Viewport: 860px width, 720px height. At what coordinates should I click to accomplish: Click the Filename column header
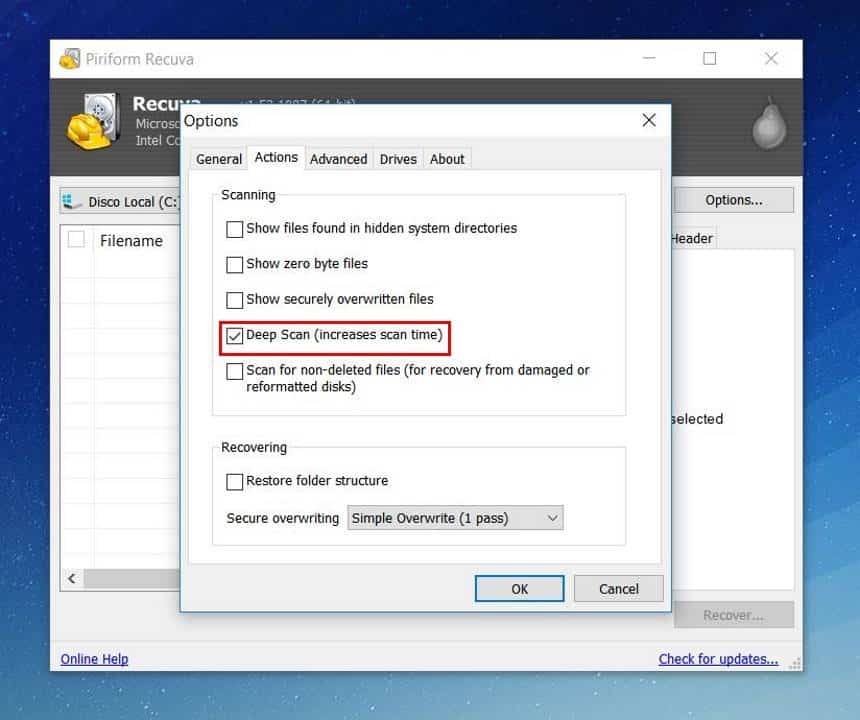(x=131, y=241)
